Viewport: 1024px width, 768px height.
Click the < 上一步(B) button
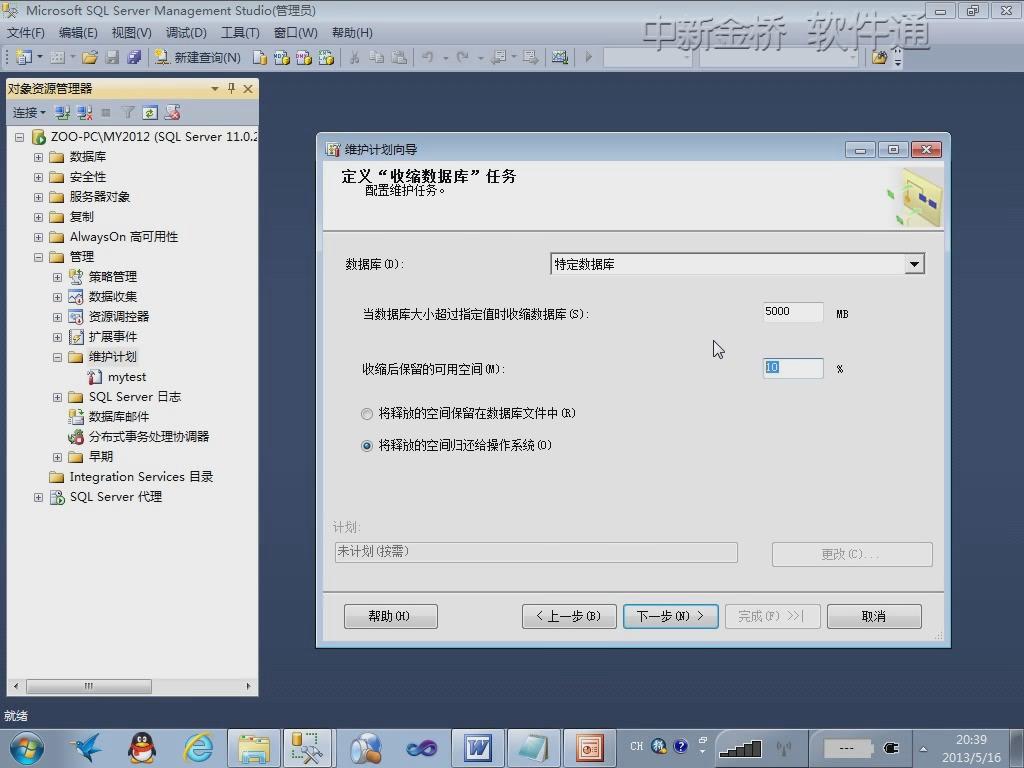(569, 616)
